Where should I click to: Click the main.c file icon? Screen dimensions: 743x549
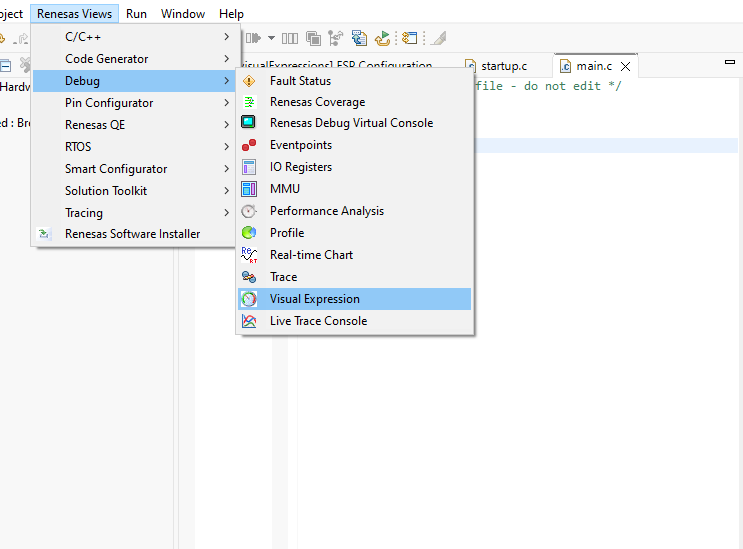[x=565, y=66]
